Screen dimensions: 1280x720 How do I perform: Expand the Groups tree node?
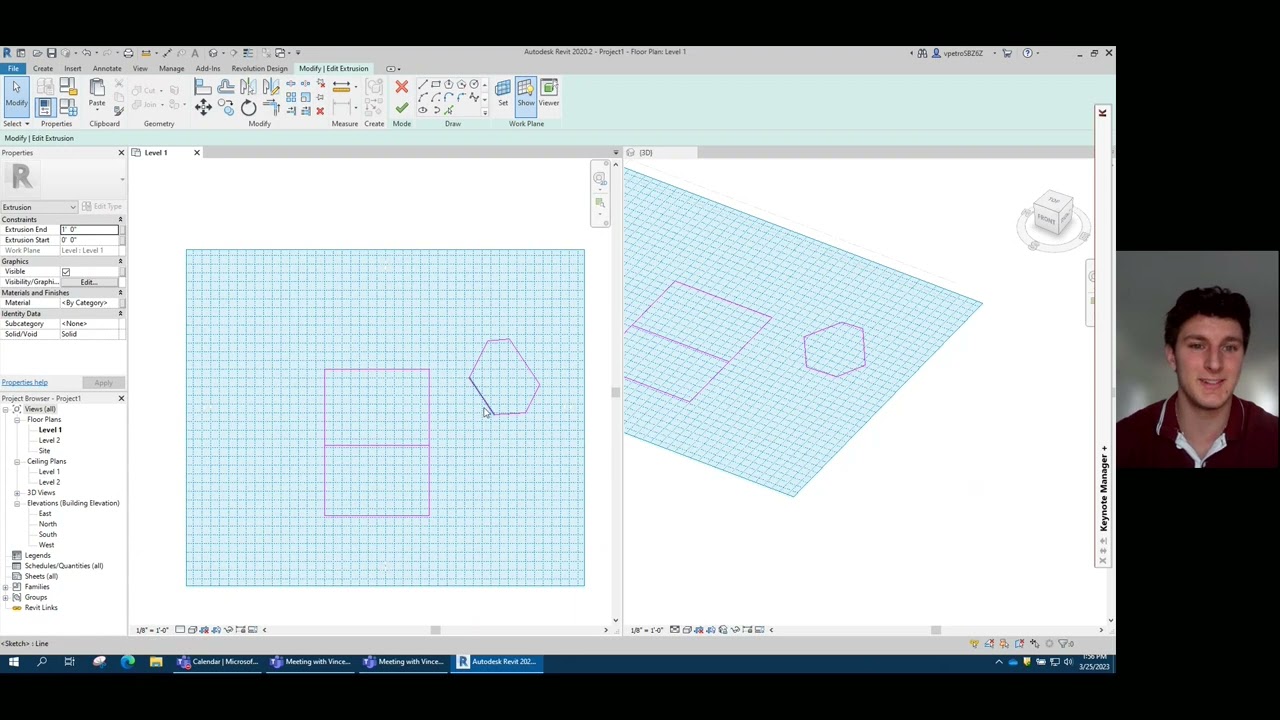point(5,597)
